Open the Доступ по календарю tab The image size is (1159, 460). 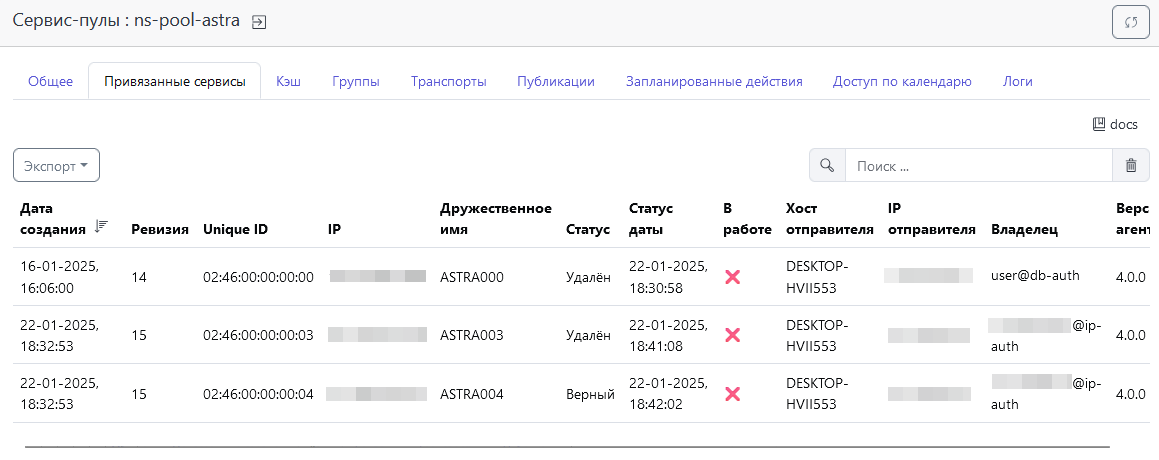(902, 82)
